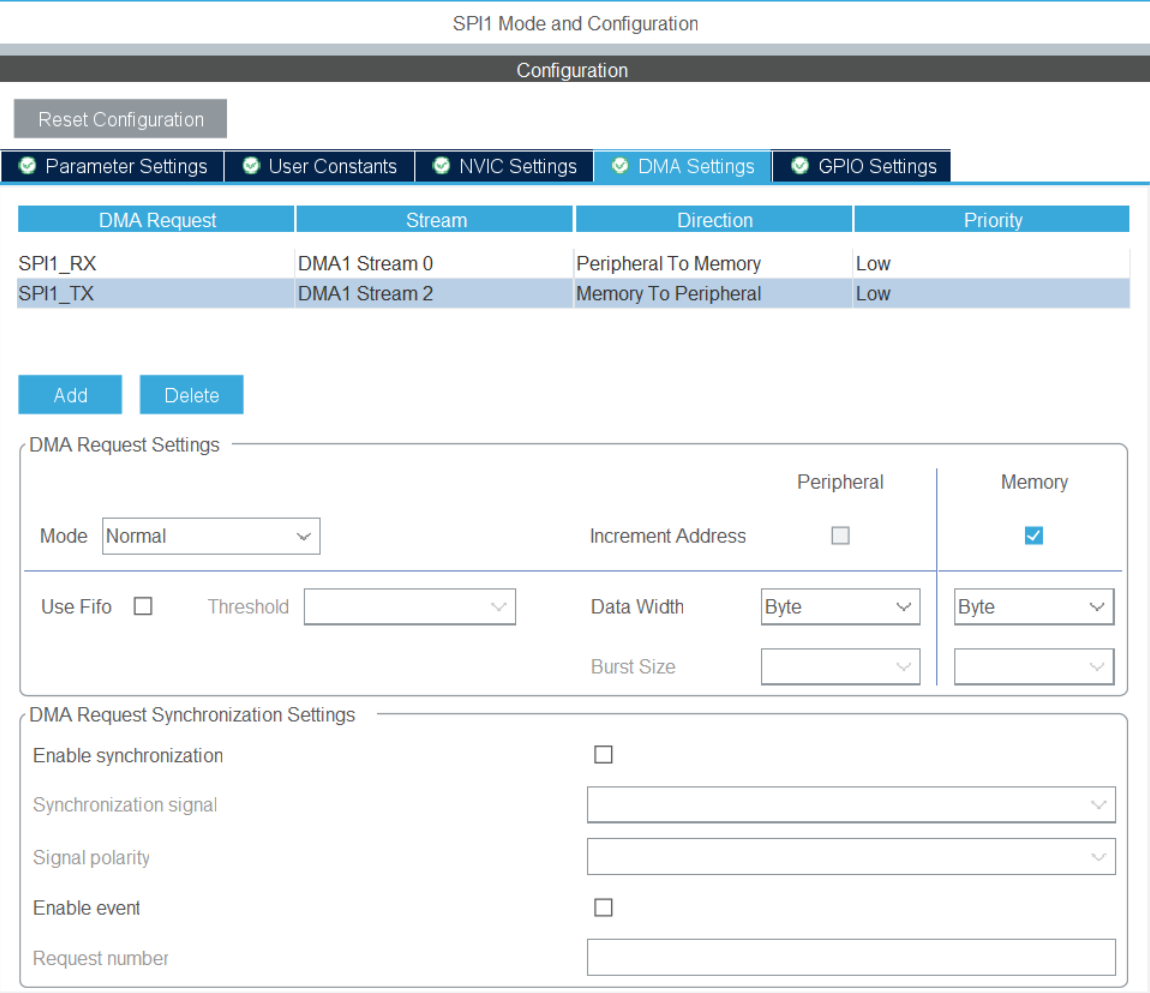1150x993 pixels.
Task: Enable synchronization checkbox
Action: tap(603, 755)
